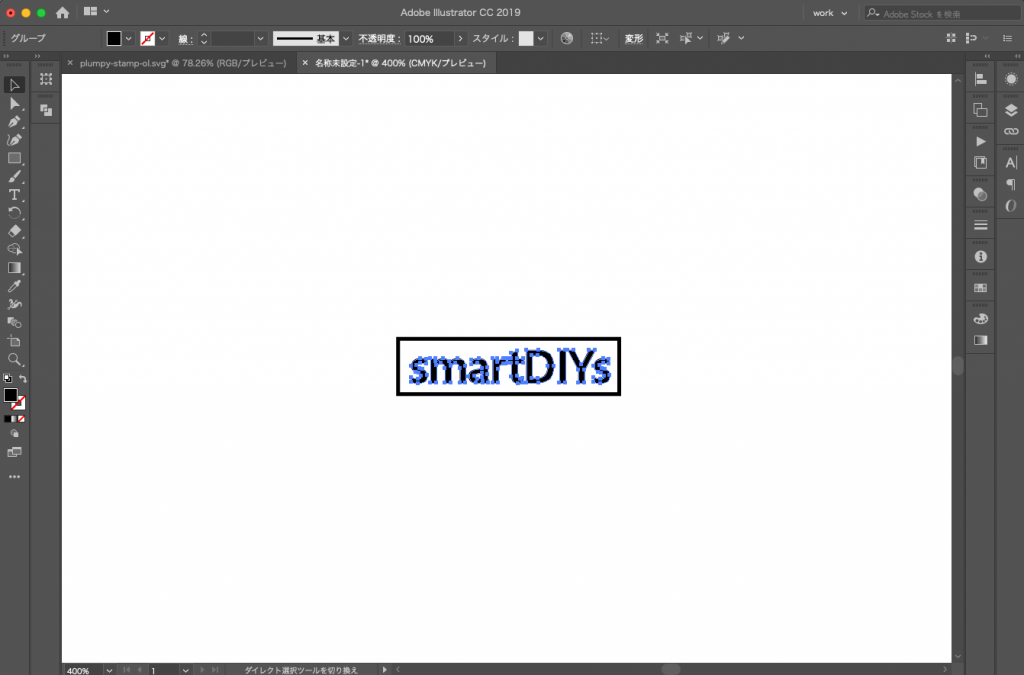Image resolution: width=1024 pixels, height=675 pixels.
Task: Open the graphic style スタイル dropdown
Action: (541, 39)
